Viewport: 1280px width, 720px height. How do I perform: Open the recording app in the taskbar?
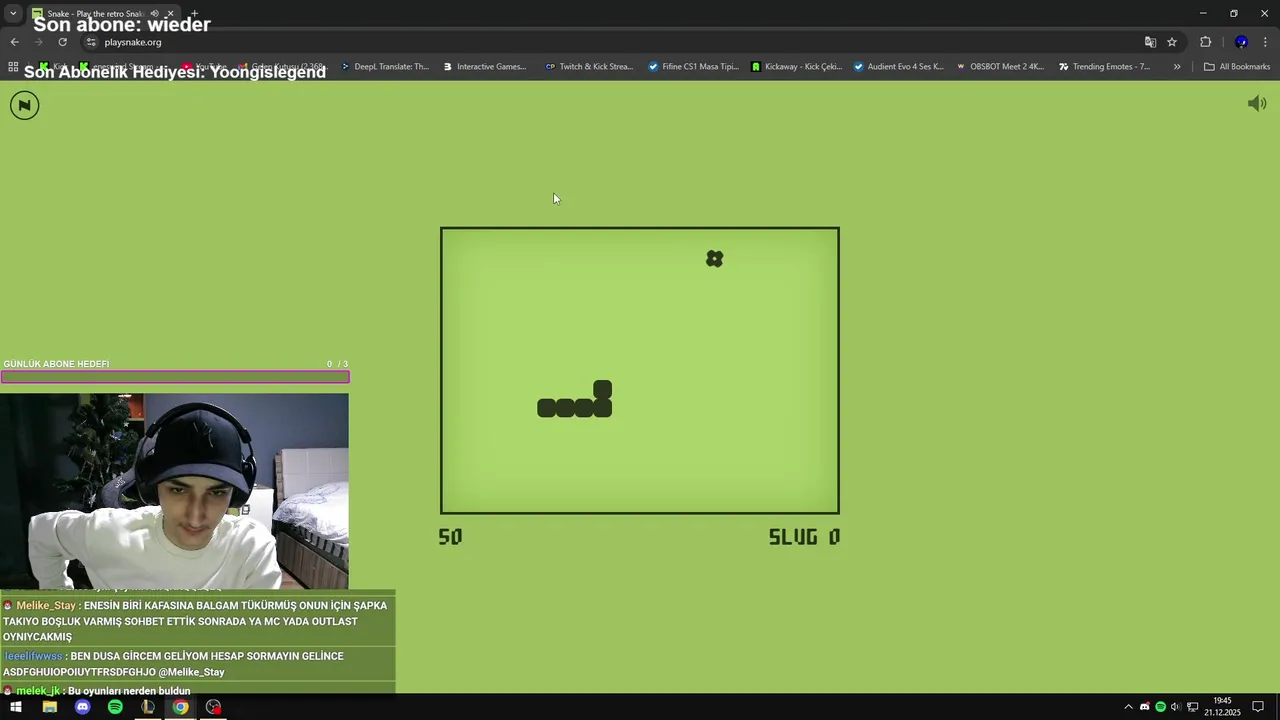tap(213, 707)
